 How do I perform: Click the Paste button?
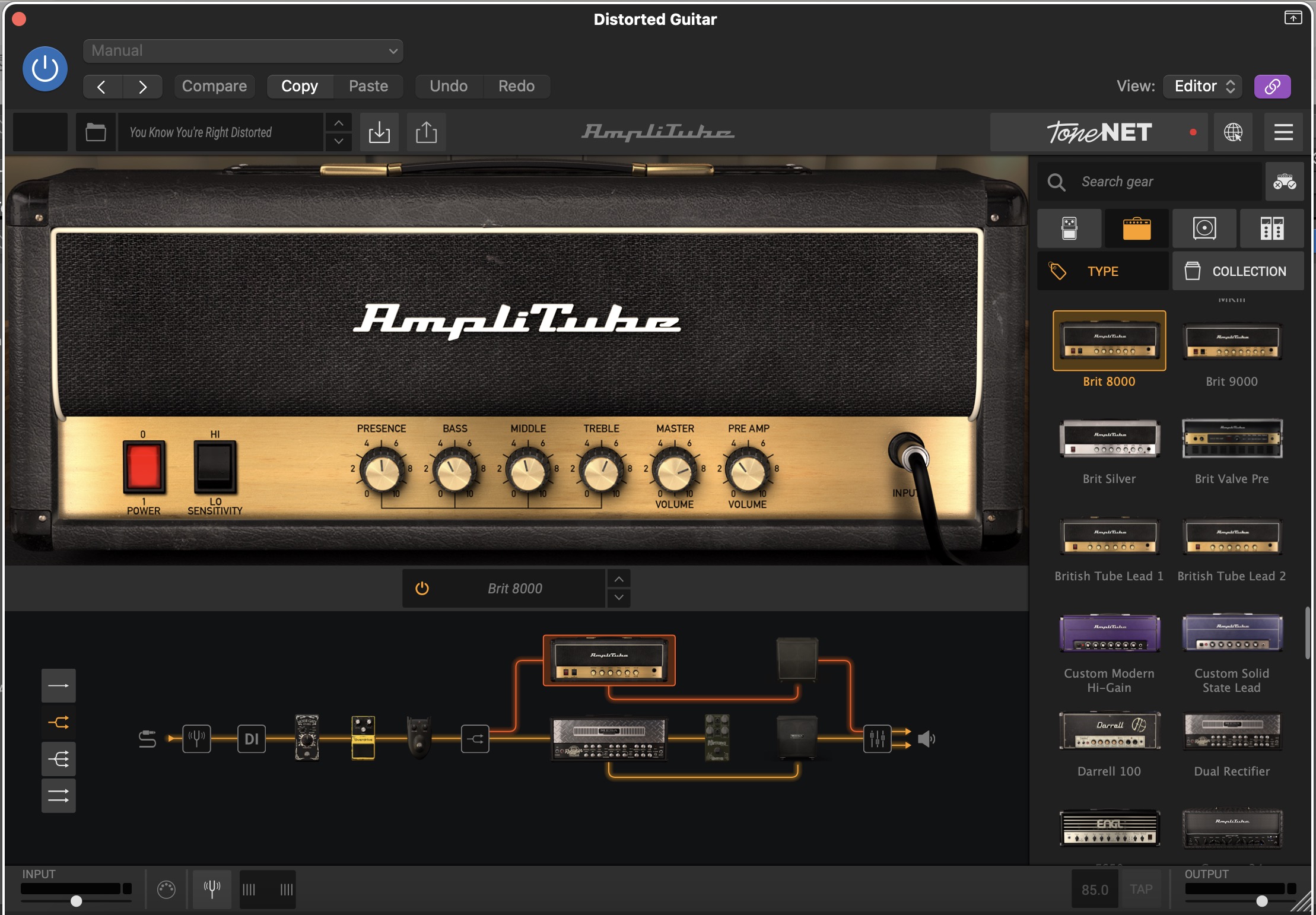[368, 87]
